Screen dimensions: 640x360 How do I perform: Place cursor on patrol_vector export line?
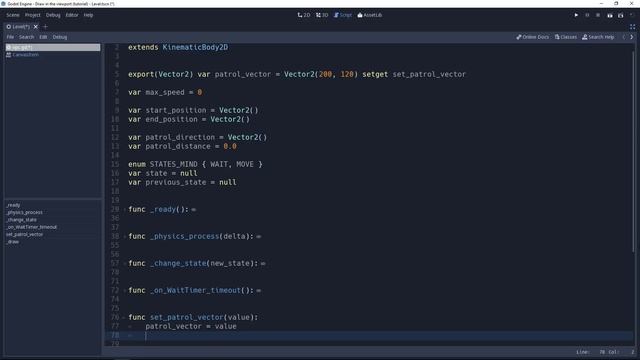coord(297,74)
